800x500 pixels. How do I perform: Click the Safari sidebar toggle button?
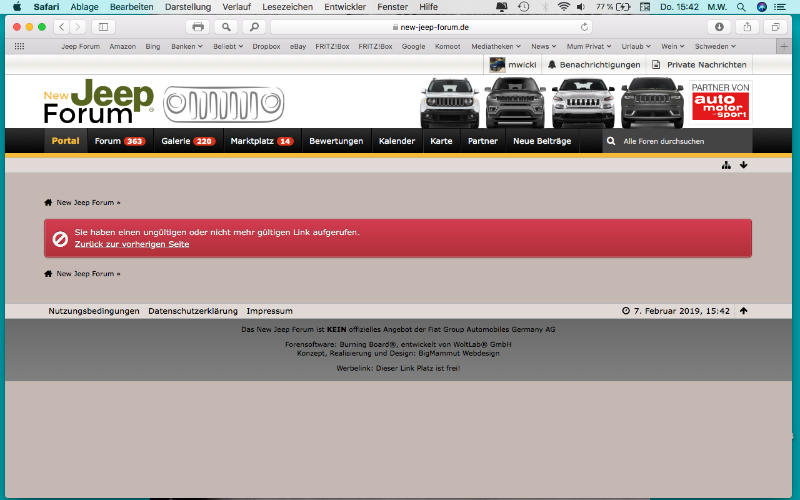(103, 26)
